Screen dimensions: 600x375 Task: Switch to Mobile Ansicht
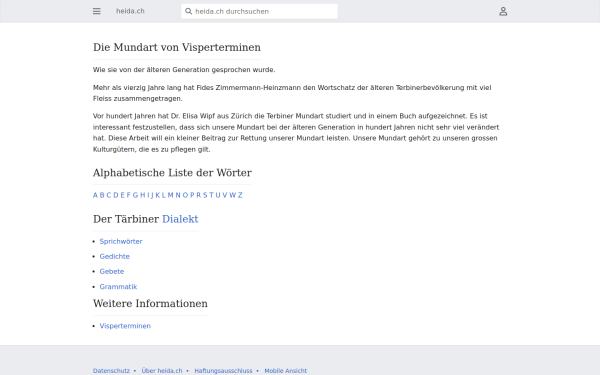click(285, 371)
